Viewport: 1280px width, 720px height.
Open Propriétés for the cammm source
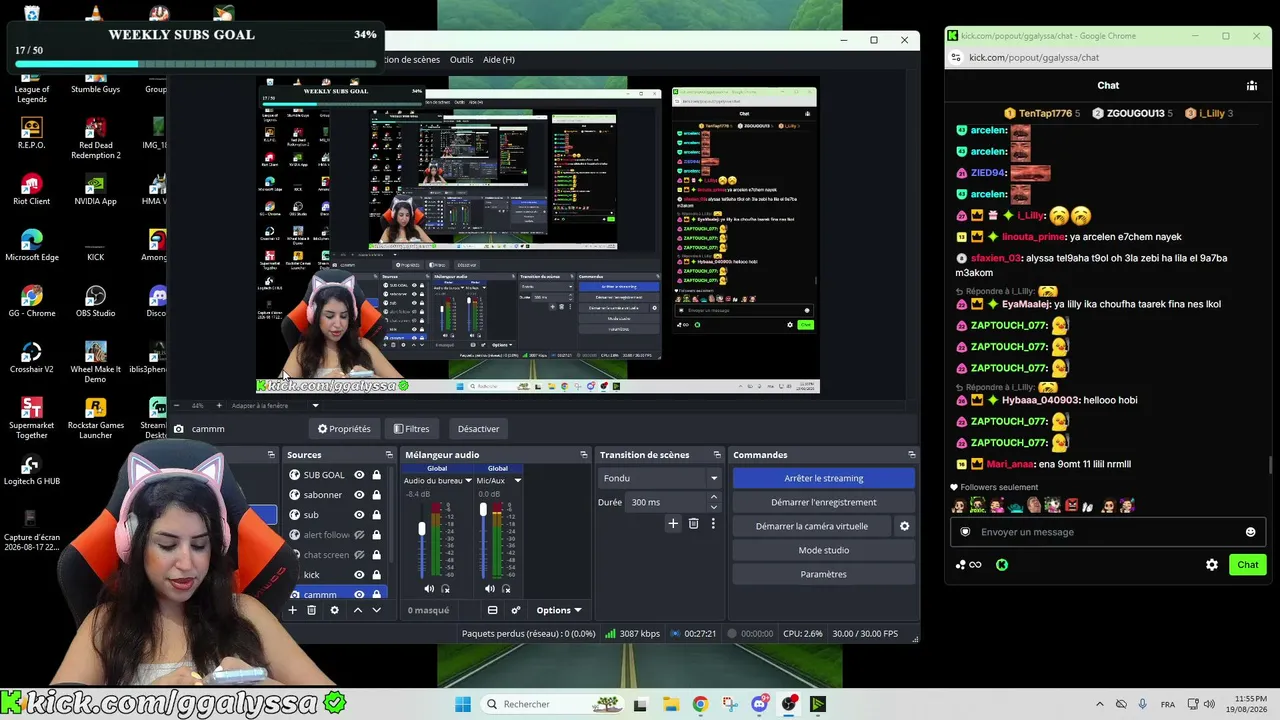tap(344, 429)
